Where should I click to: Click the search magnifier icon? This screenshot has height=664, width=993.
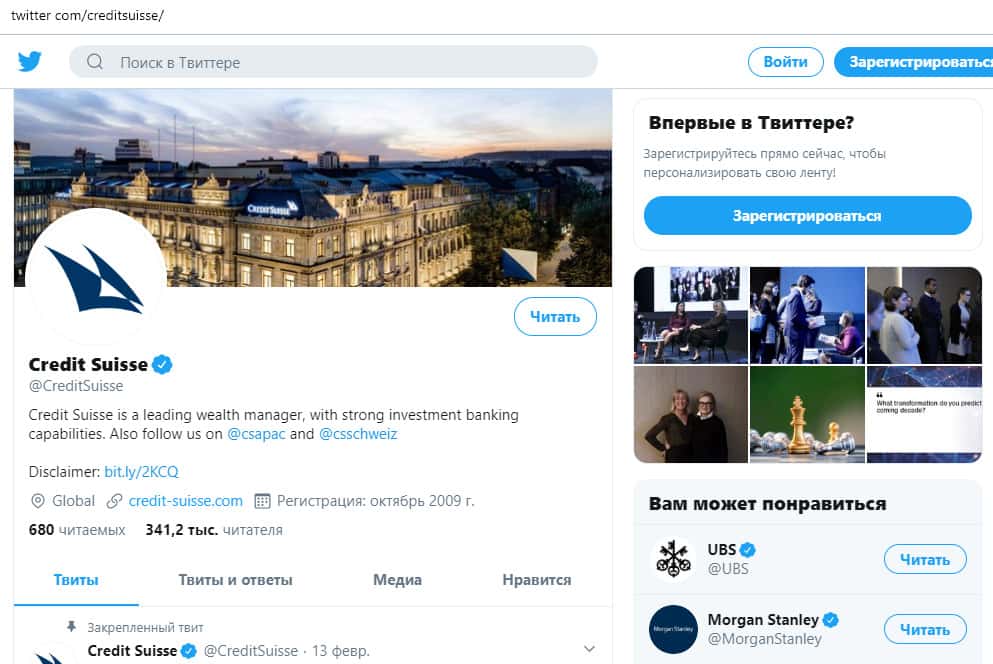click(x=96, y=62)
